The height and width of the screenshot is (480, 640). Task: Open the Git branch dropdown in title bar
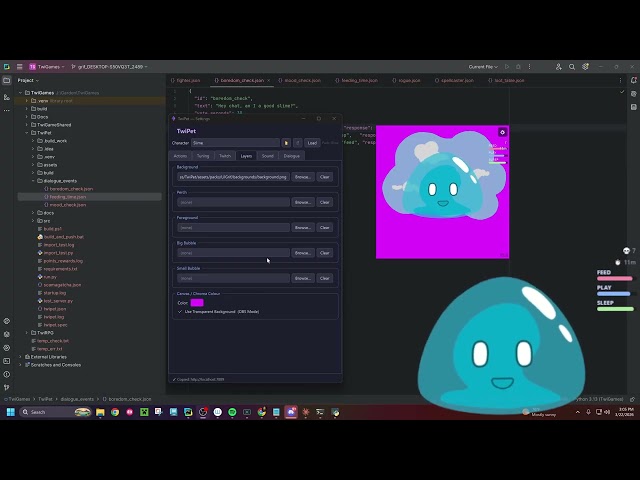pyautogui.click(x=109, y=67)
